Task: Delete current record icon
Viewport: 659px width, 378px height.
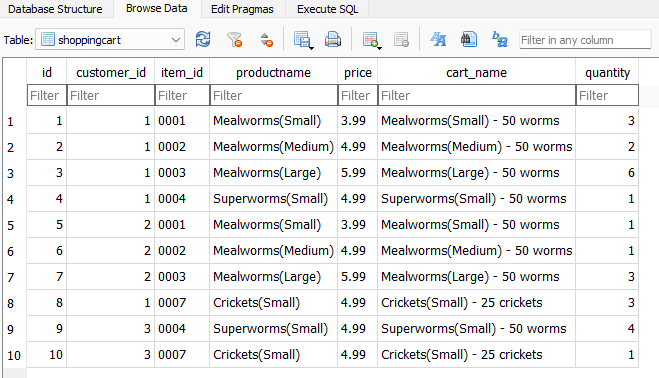Action: [x=401, y=40]
